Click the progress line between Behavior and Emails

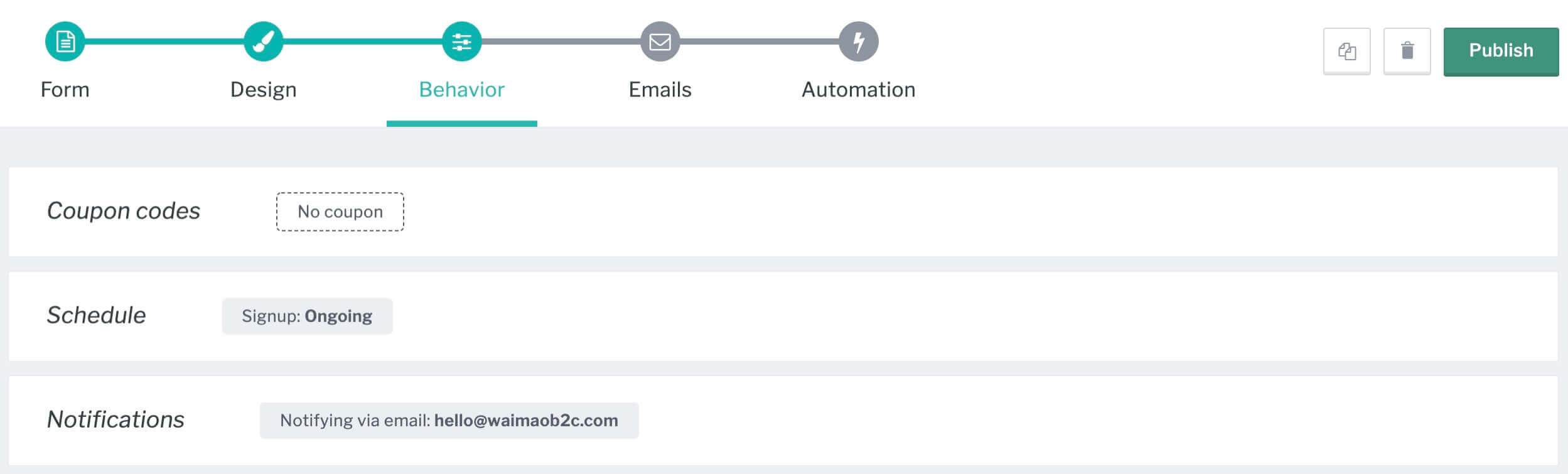pos(561,41)
